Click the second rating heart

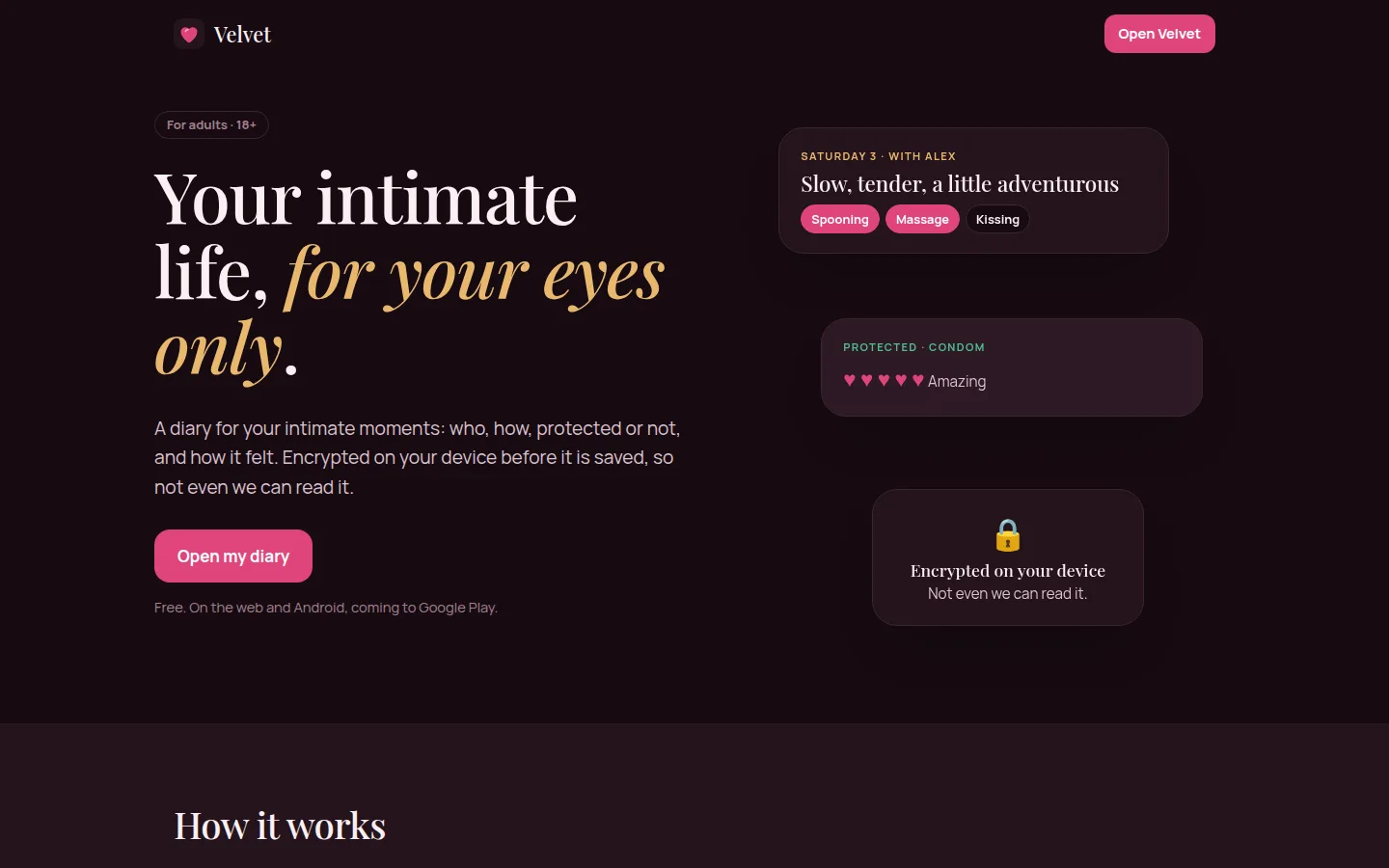pyautogui.click(x=867, y=380)
